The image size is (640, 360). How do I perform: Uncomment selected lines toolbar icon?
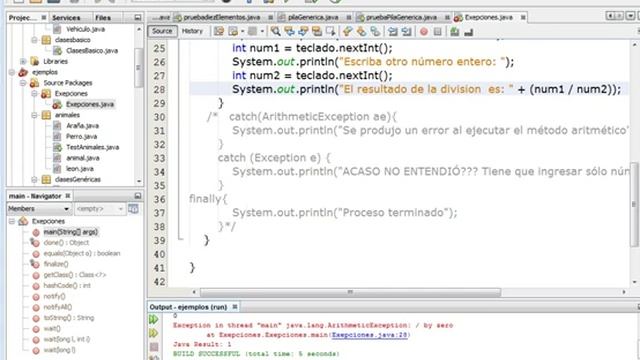coord(469,31)
